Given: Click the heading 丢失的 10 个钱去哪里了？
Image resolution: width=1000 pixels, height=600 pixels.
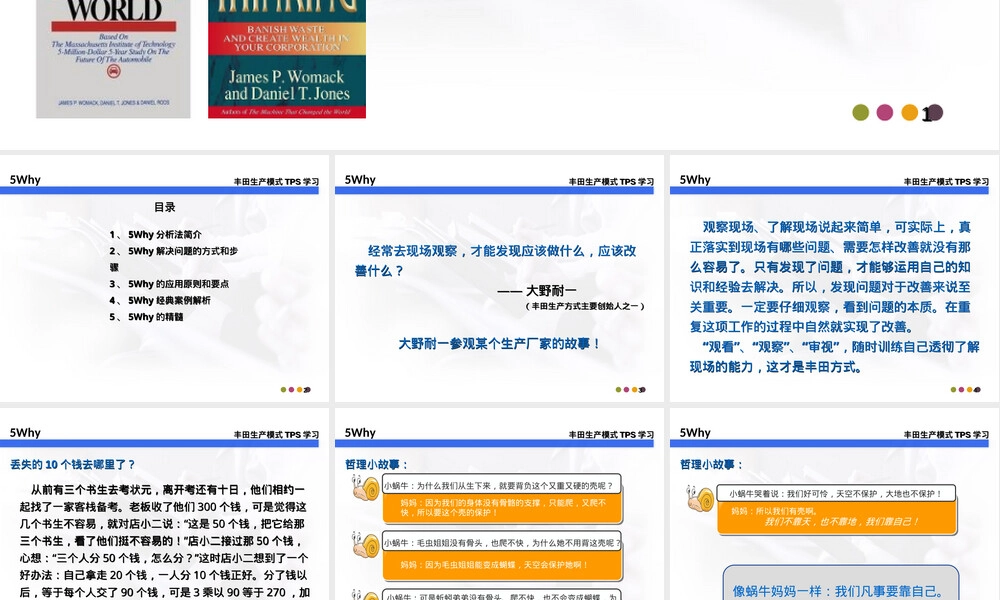Looking at the screenshot, I should pos(73,465).
